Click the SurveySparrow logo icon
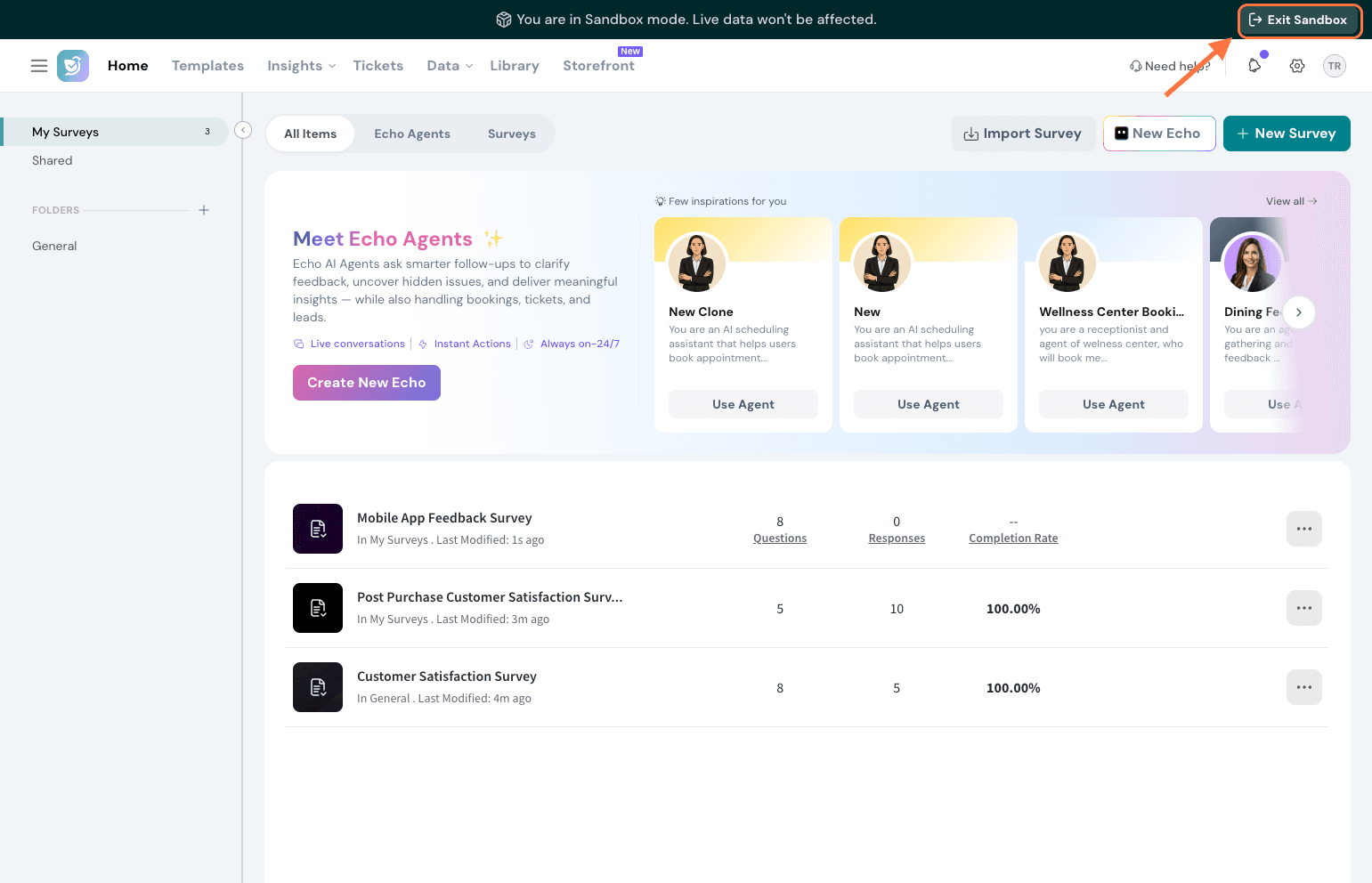Viewport: 1372px width, 883px height. pyautogui.click(x=73, y=66)
